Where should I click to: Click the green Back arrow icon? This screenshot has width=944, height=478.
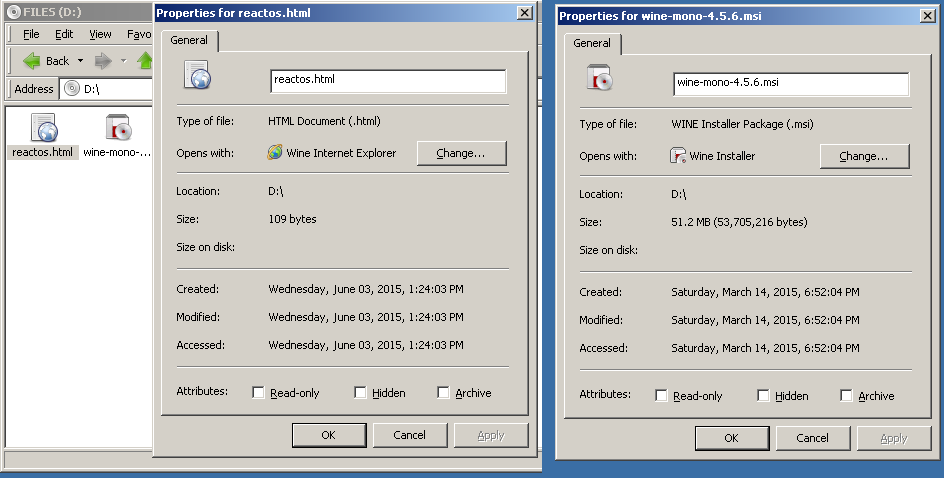31,61
